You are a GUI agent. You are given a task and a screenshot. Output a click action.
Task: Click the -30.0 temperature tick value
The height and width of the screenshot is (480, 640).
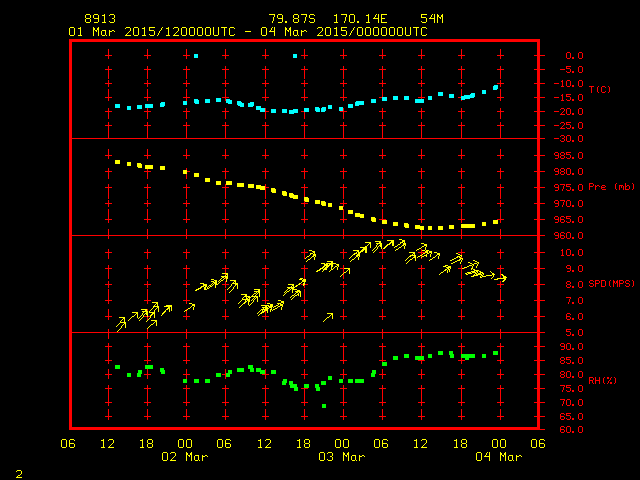pyautogui.click(x=569, y=139)
